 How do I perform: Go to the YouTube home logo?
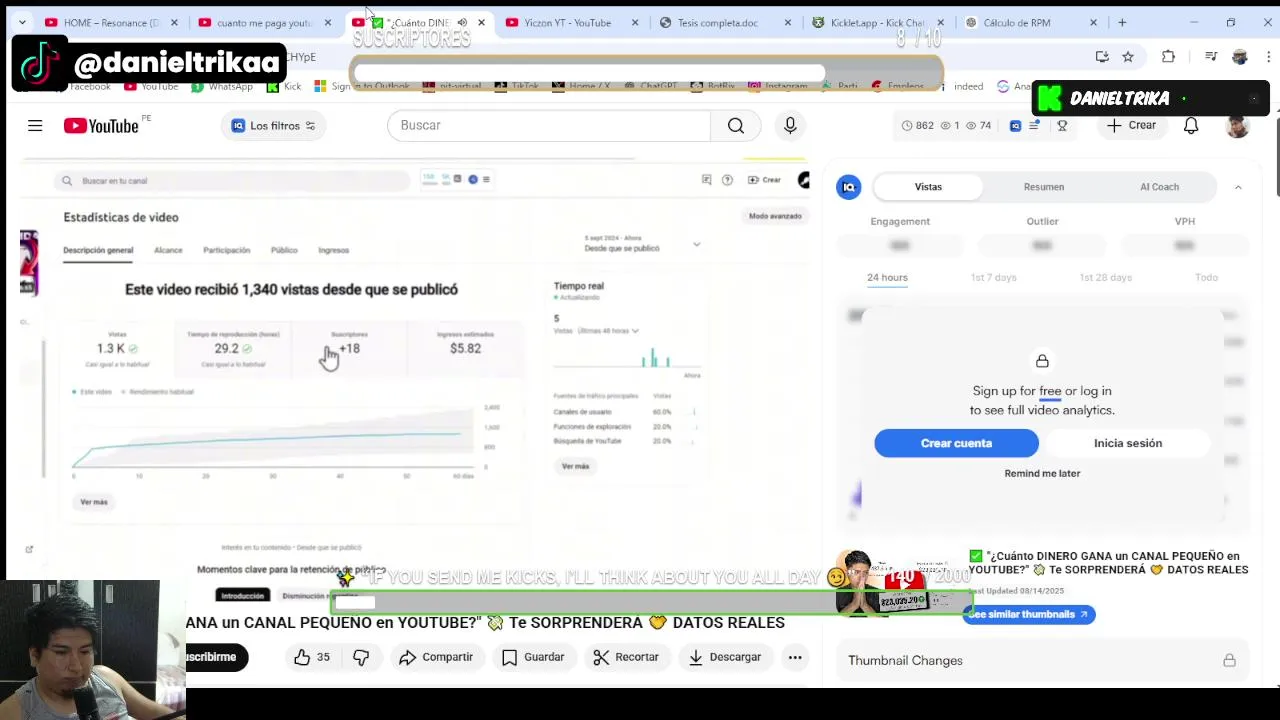tap(101, 125)
